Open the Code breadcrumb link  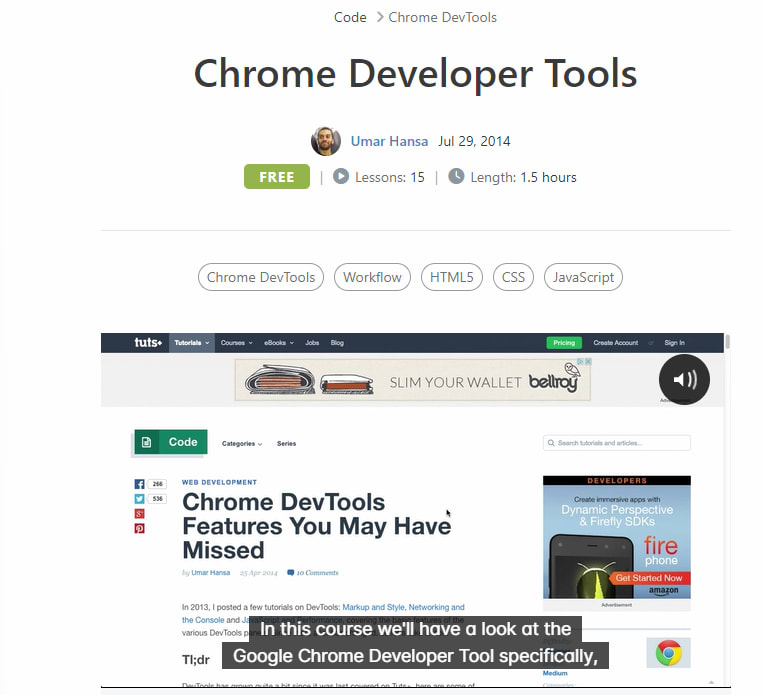pyautogui.click(x=350, y=17)
